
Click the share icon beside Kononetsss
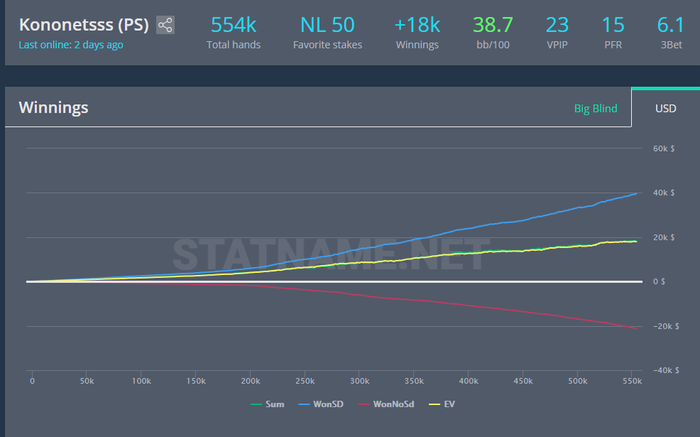pos(166,25)
